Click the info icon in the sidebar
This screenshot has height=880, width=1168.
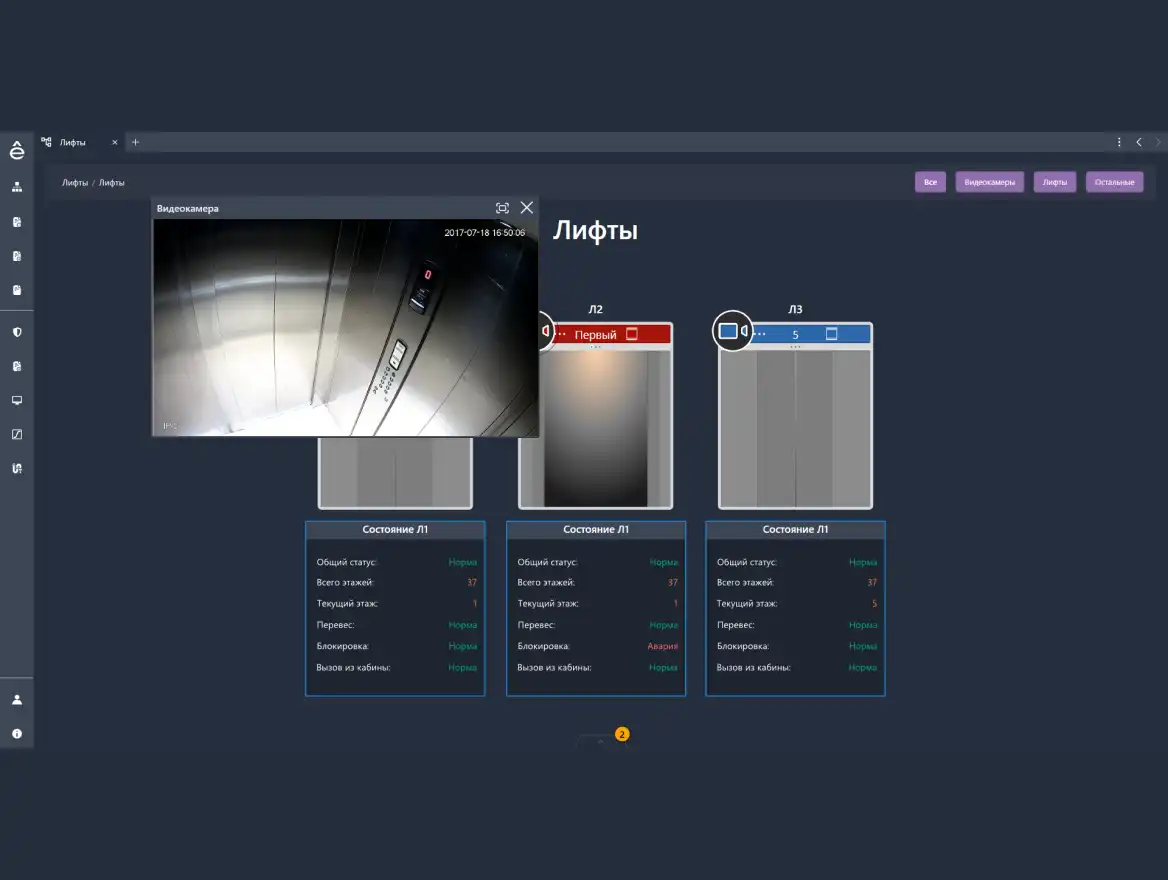(17, 734)
